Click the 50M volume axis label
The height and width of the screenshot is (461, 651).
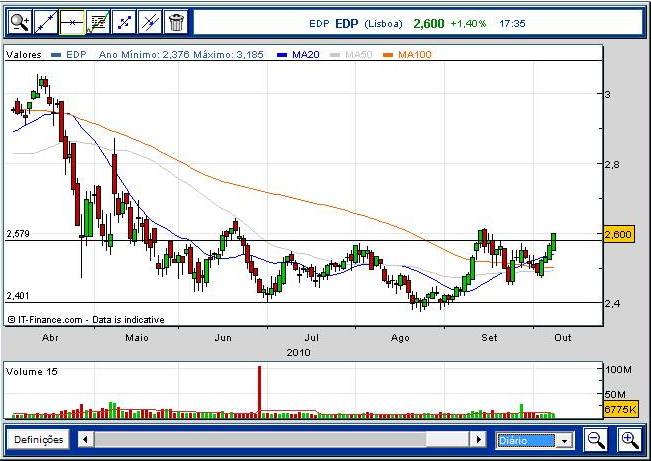[x=615, y=394]
